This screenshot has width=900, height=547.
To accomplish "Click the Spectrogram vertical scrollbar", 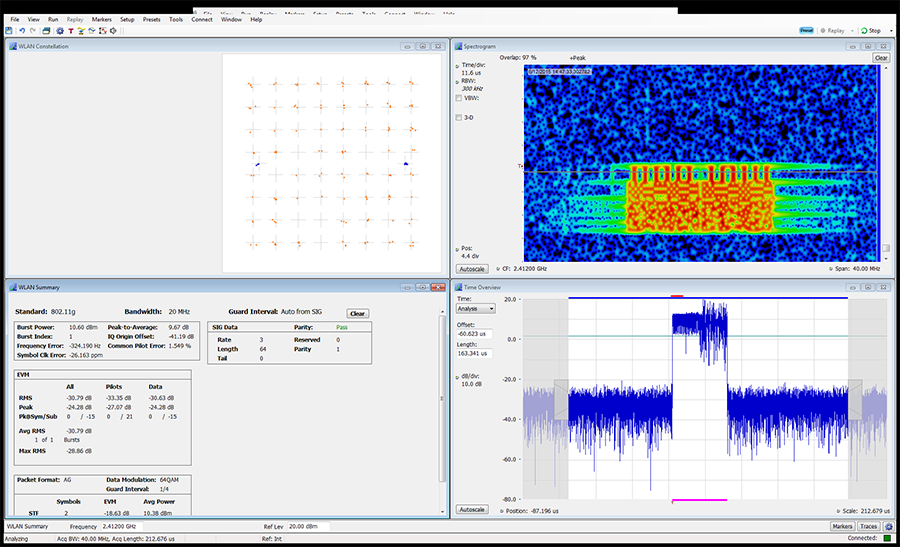I will (x=886, y=160).
